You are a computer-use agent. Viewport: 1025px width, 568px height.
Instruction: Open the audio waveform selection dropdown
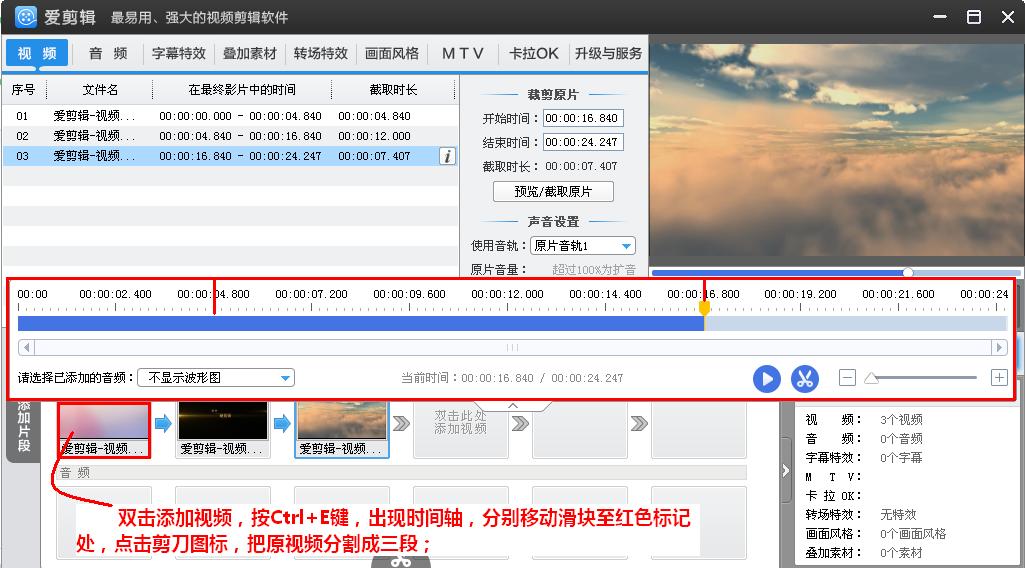point(216,378)
